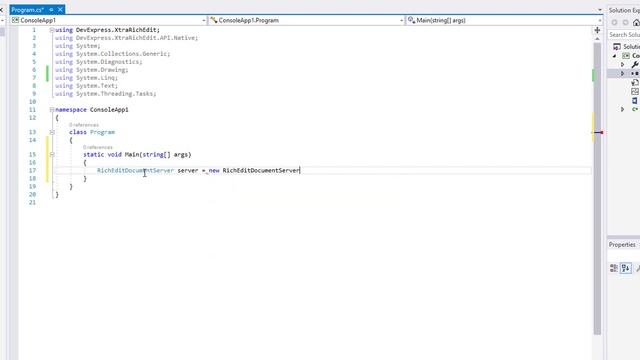The image size is (640, 360).
Task: Click Categorized view icon in Properties
Action: [x=613, y=268]
